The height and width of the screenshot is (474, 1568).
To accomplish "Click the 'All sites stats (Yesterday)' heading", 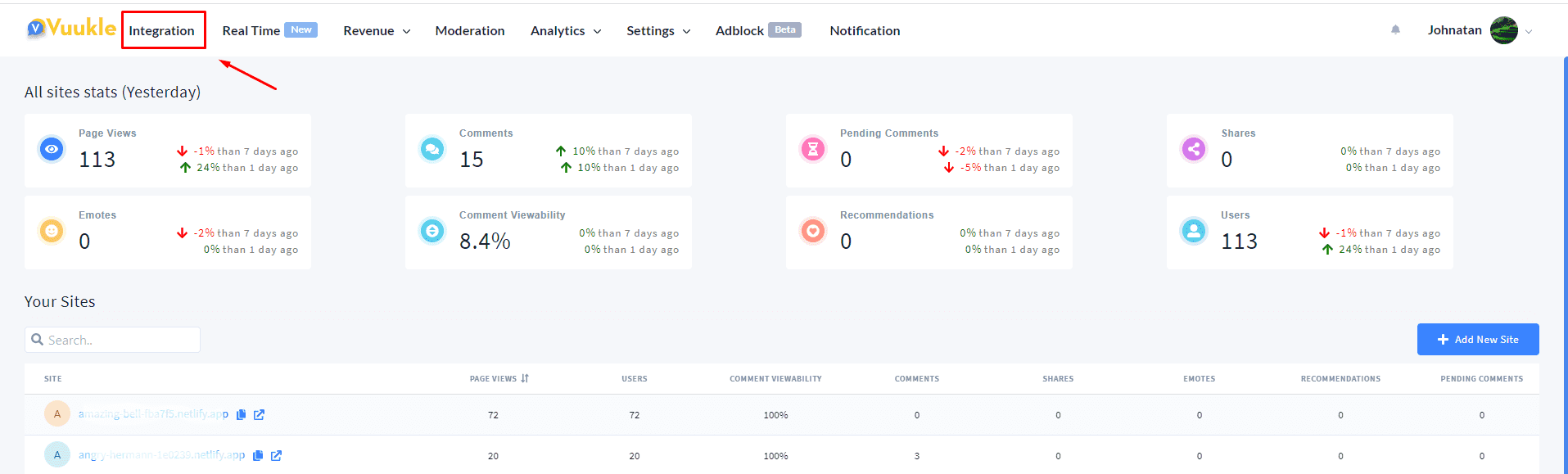I will [x=112, y=92].
